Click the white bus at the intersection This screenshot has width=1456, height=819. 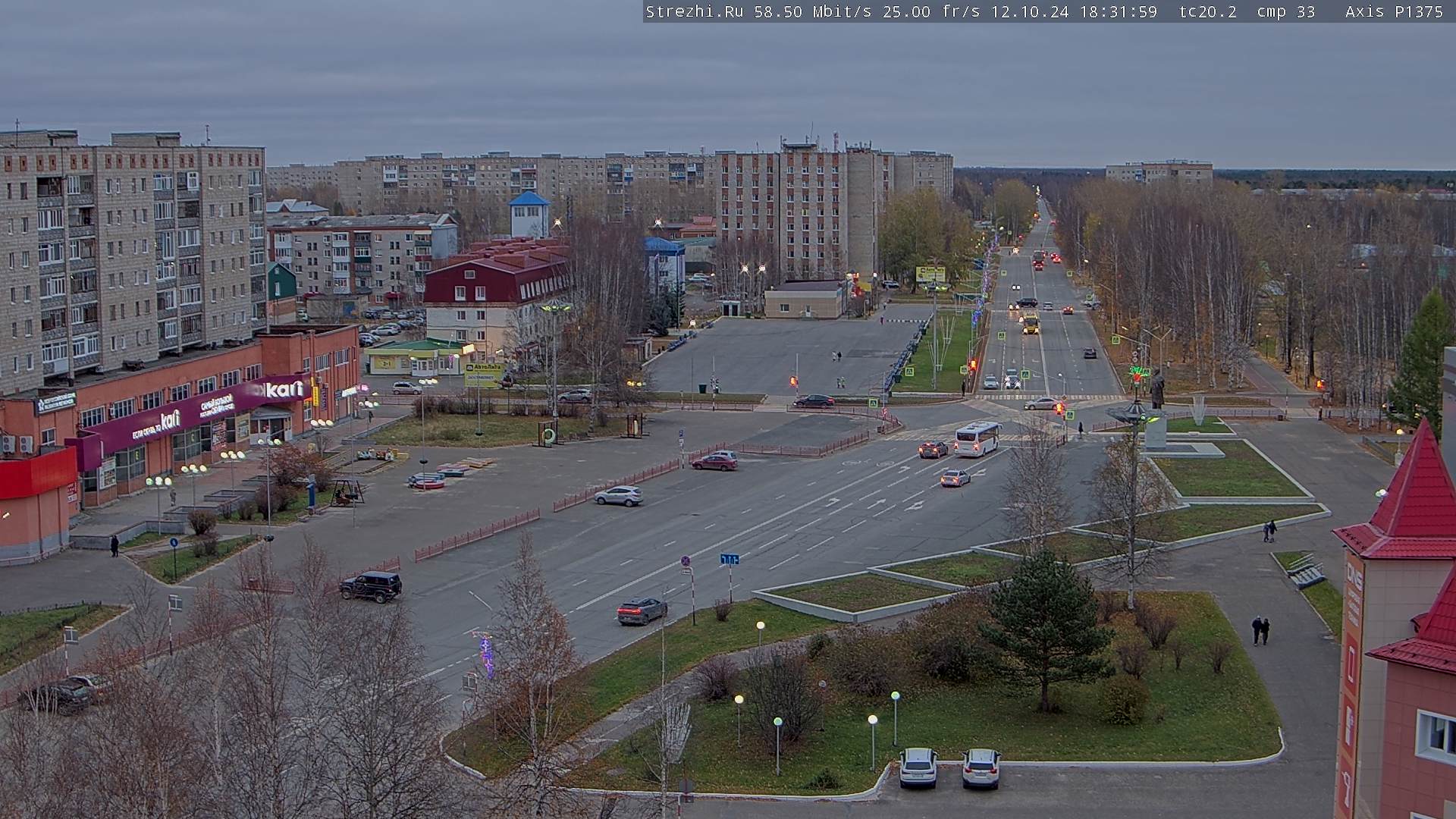(977, 439)
